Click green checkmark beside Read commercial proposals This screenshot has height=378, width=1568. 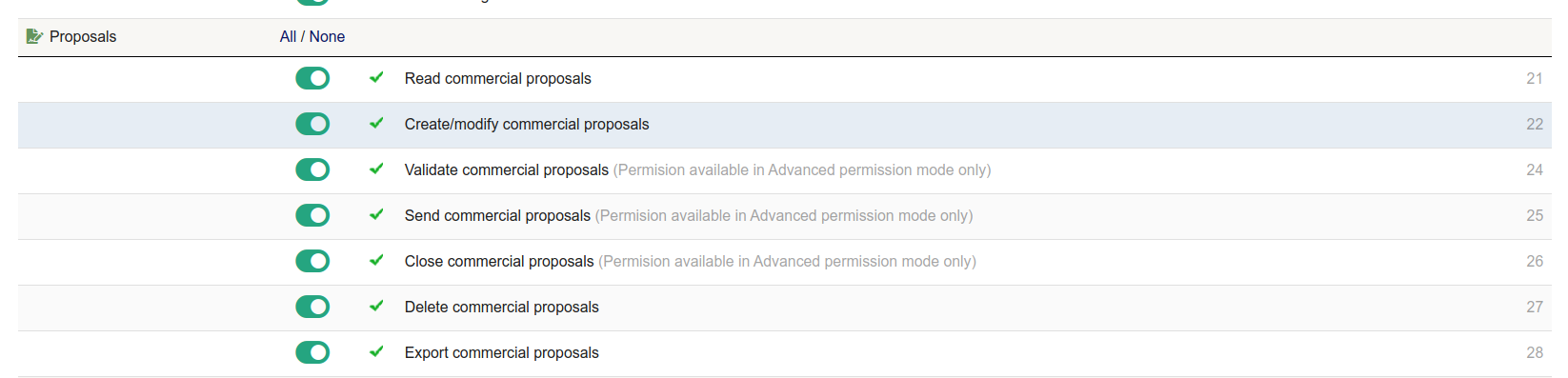(x=376, y=77)
